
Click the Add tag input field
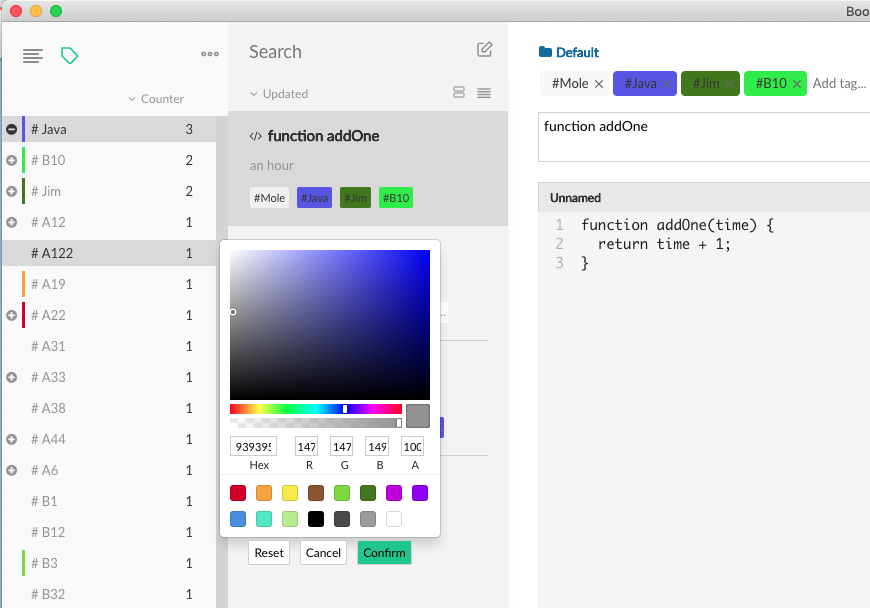(839, 83)
